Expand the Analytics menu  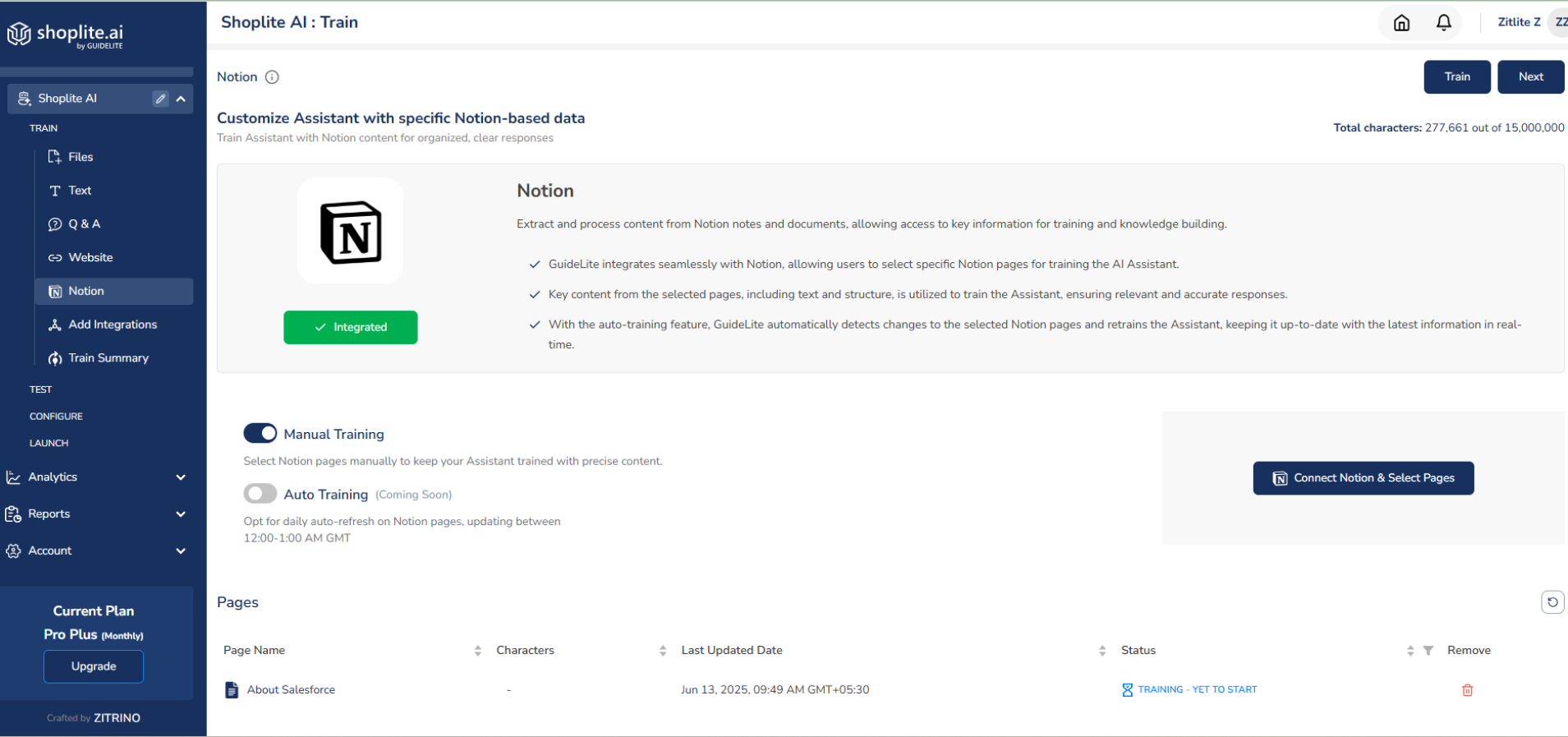coord(181,477)
